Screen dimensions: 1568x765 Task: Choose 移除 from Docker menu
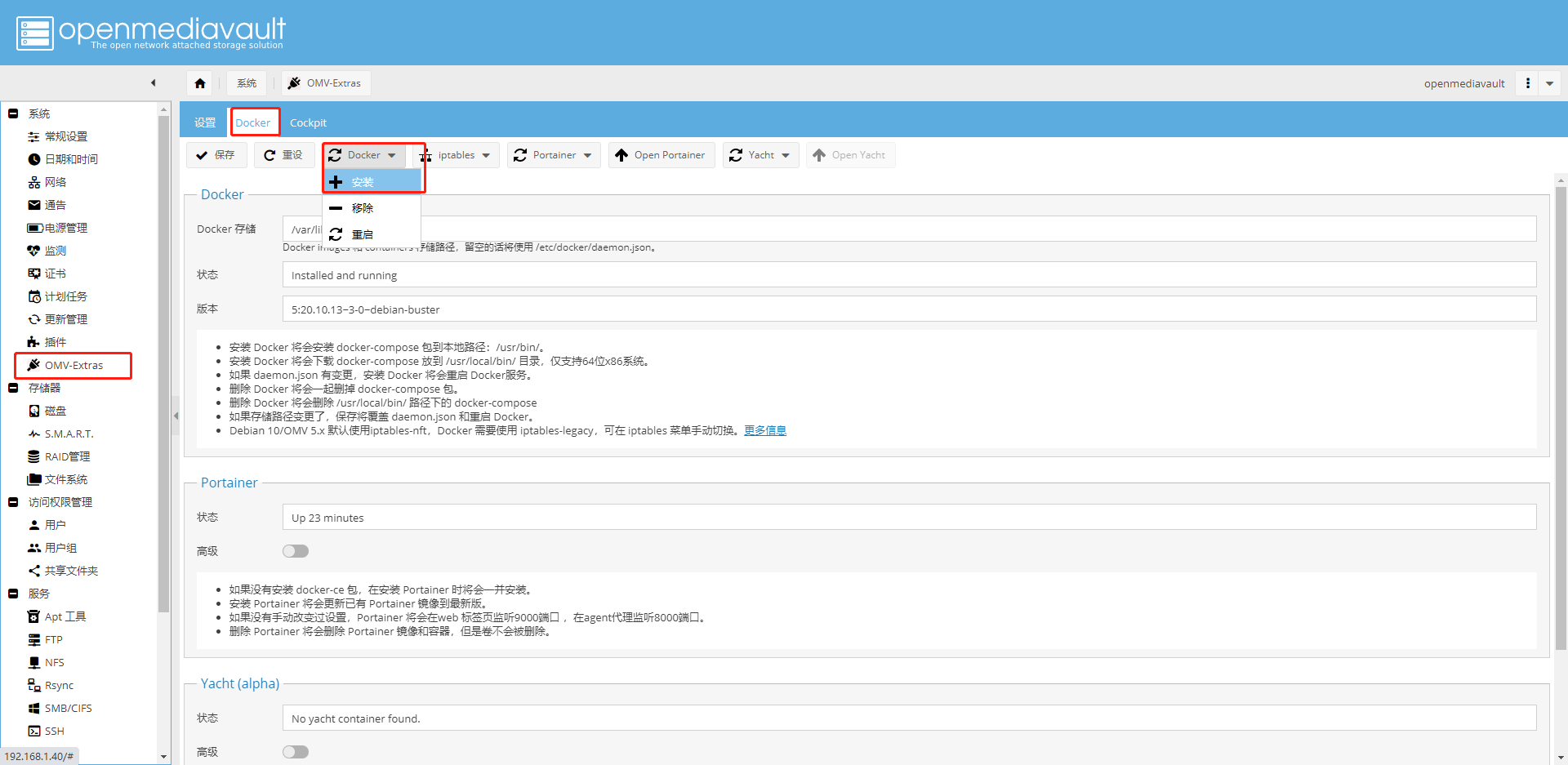[373, 208]
